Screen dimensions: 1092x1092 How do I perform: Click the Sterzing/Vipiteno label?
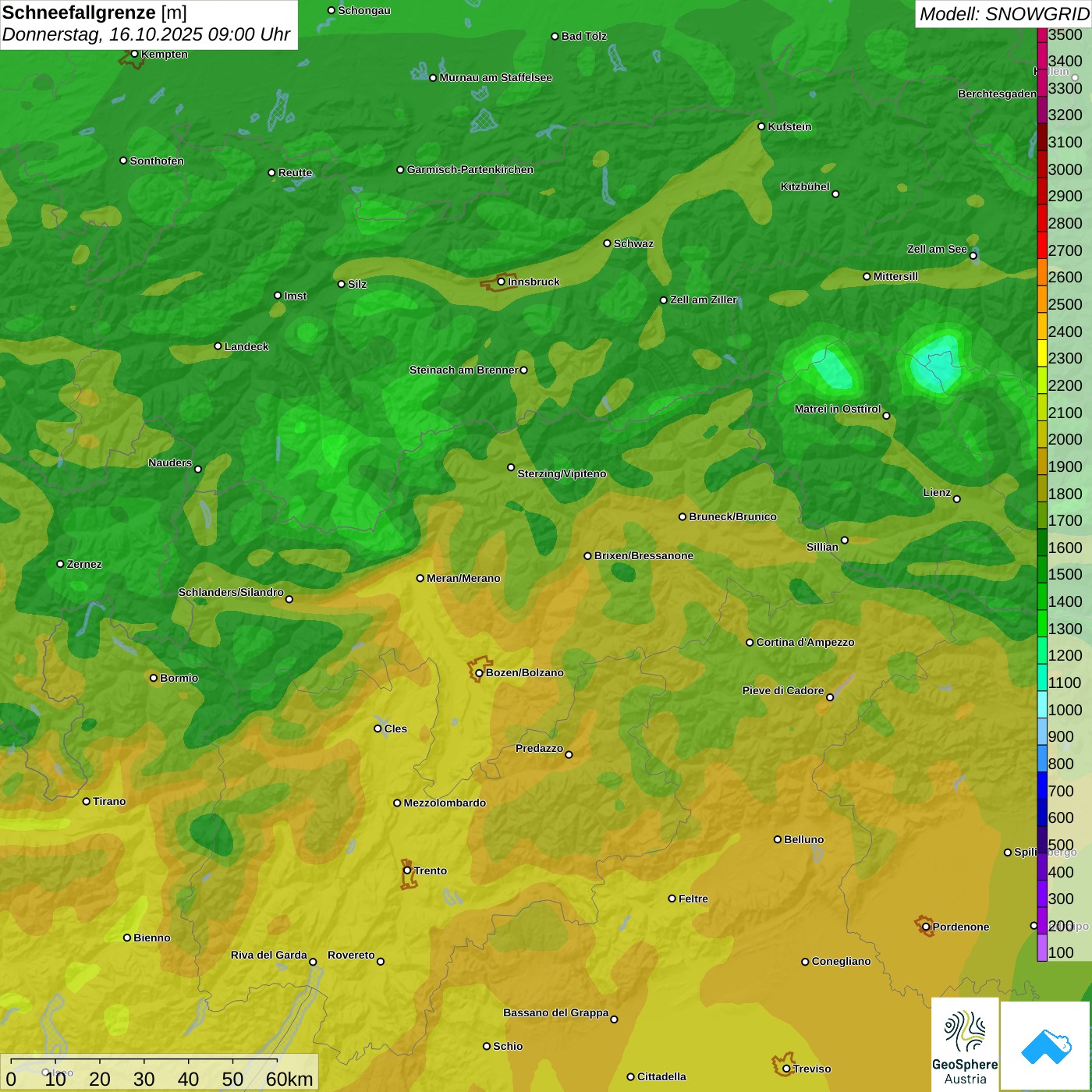[562, 473]
